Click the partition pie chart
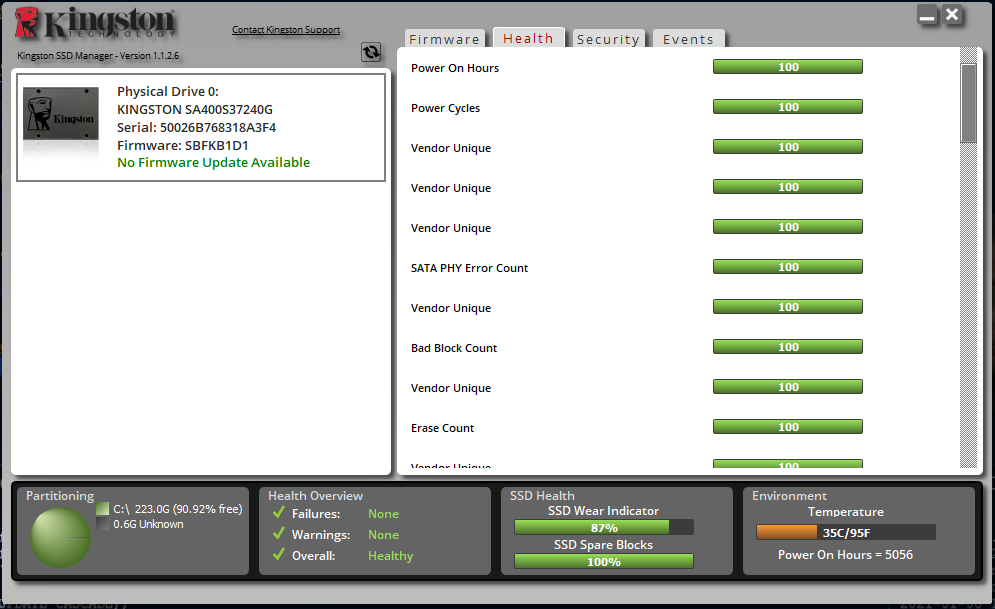 (x=61, y=537)
